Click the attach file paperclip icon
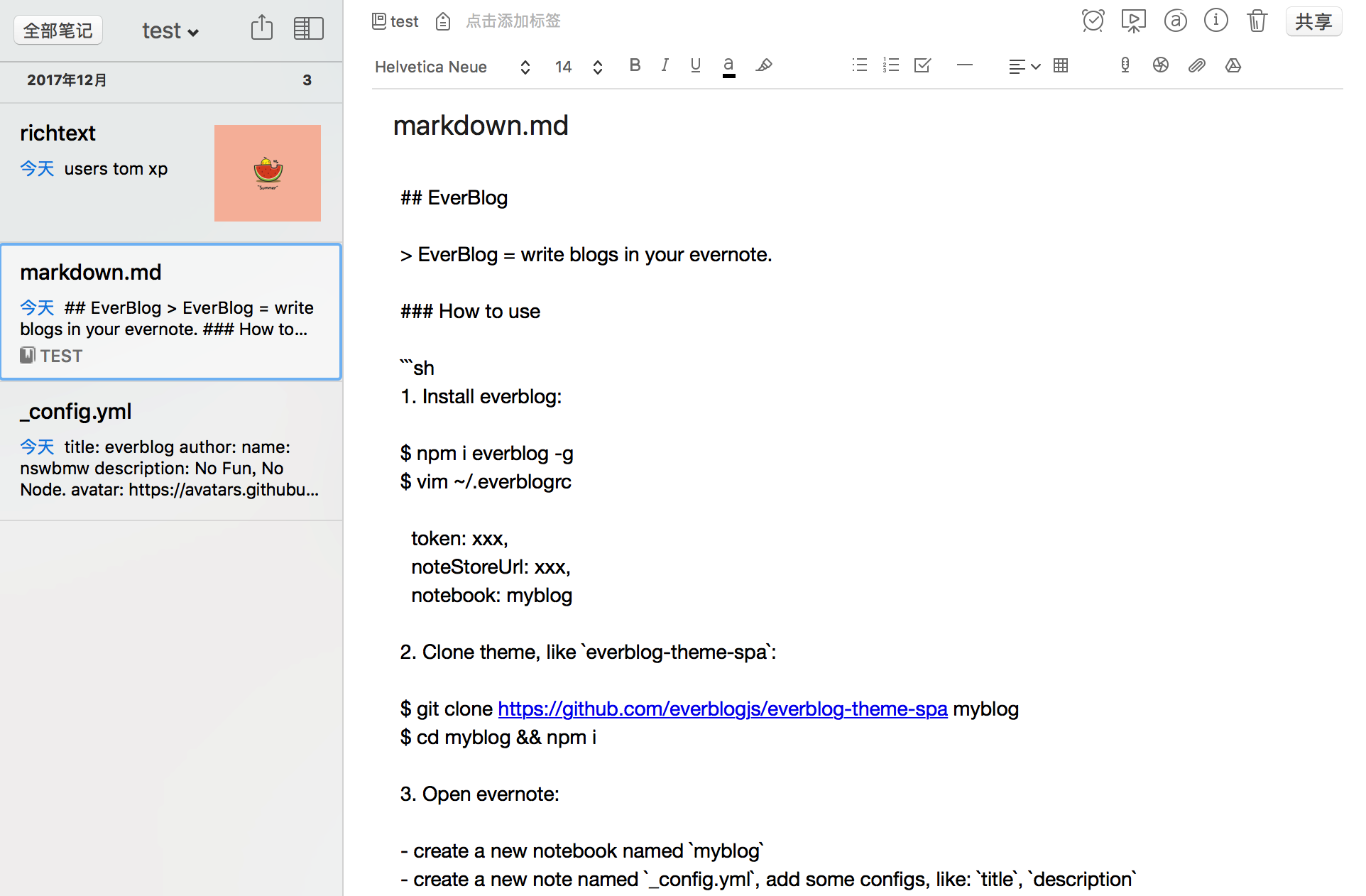The image size is (1366, 896). click(x=1197, y=66)
